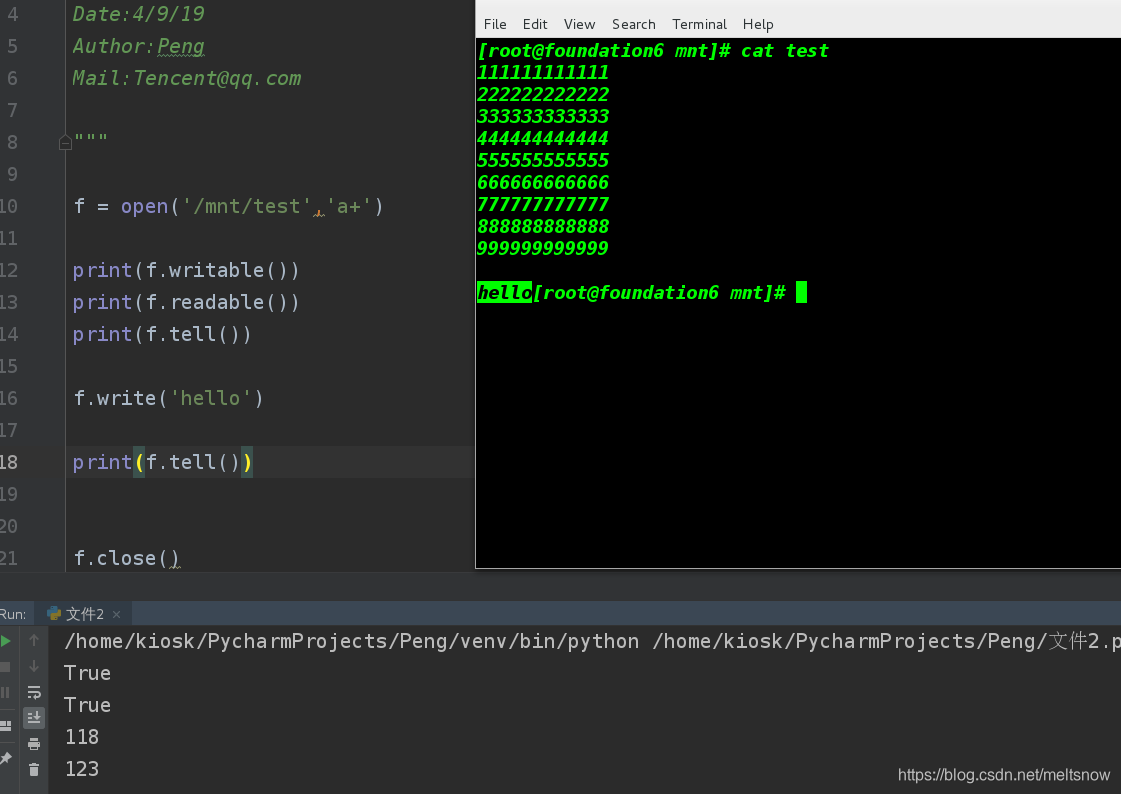Click the Author:Peng docstring line

click(139, 46)
